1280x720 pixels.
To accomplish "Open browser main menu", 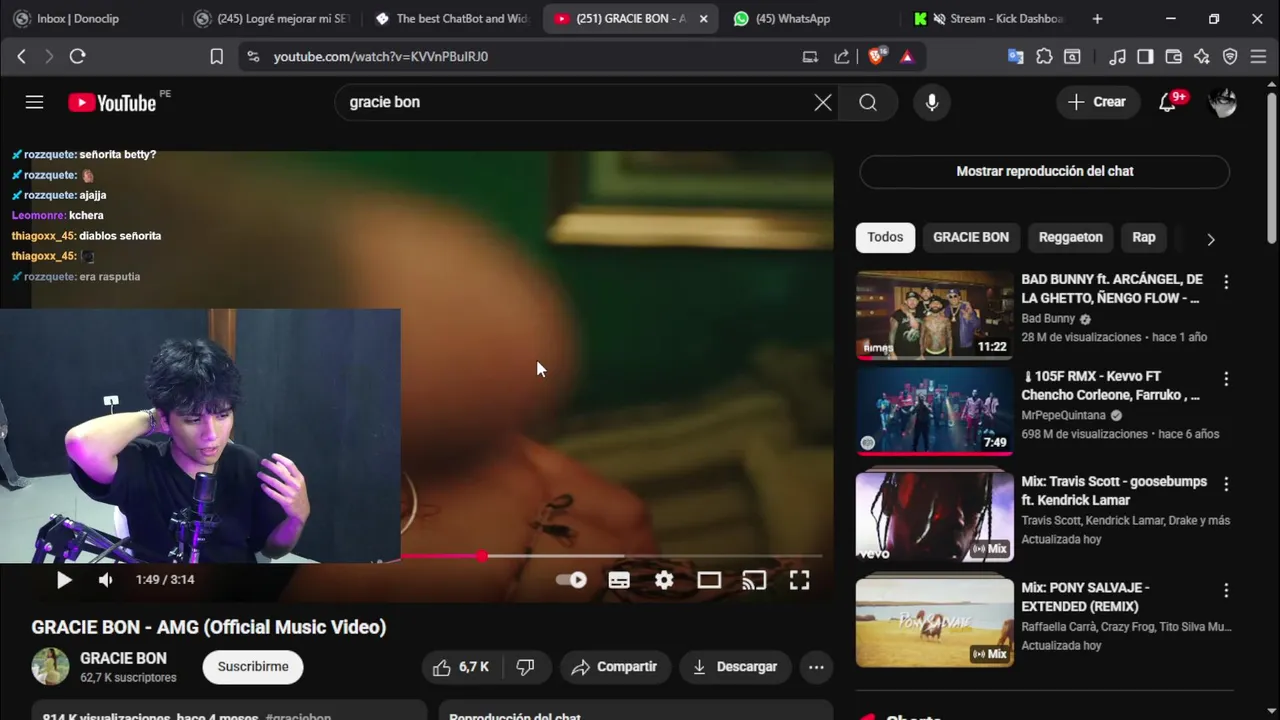I will coord(1259,57).
